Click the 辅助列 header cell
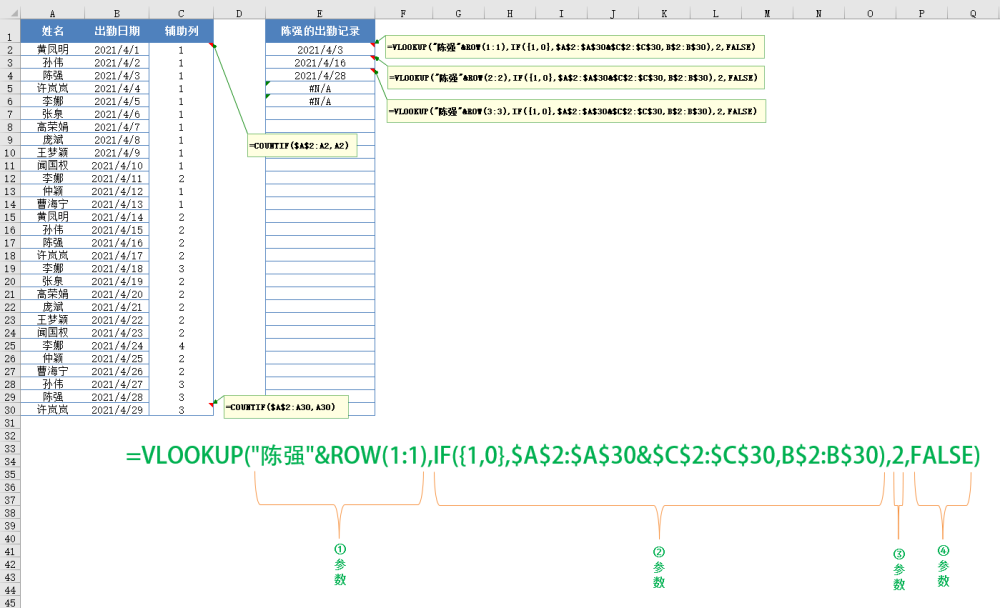The image size is (1000, 608). (x=181, y=31)
